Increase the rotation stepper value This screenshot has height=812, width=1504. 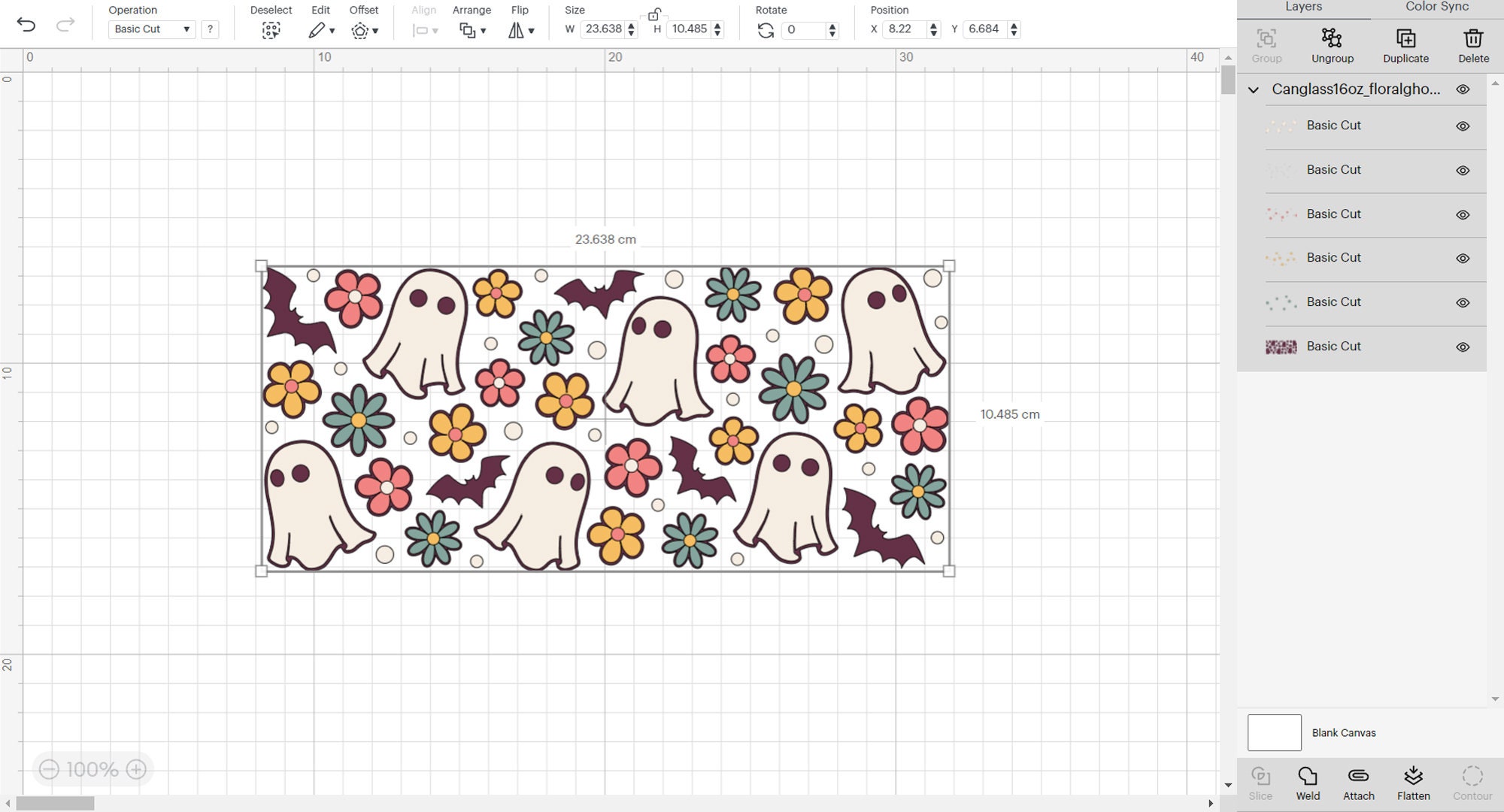[832, 25]
